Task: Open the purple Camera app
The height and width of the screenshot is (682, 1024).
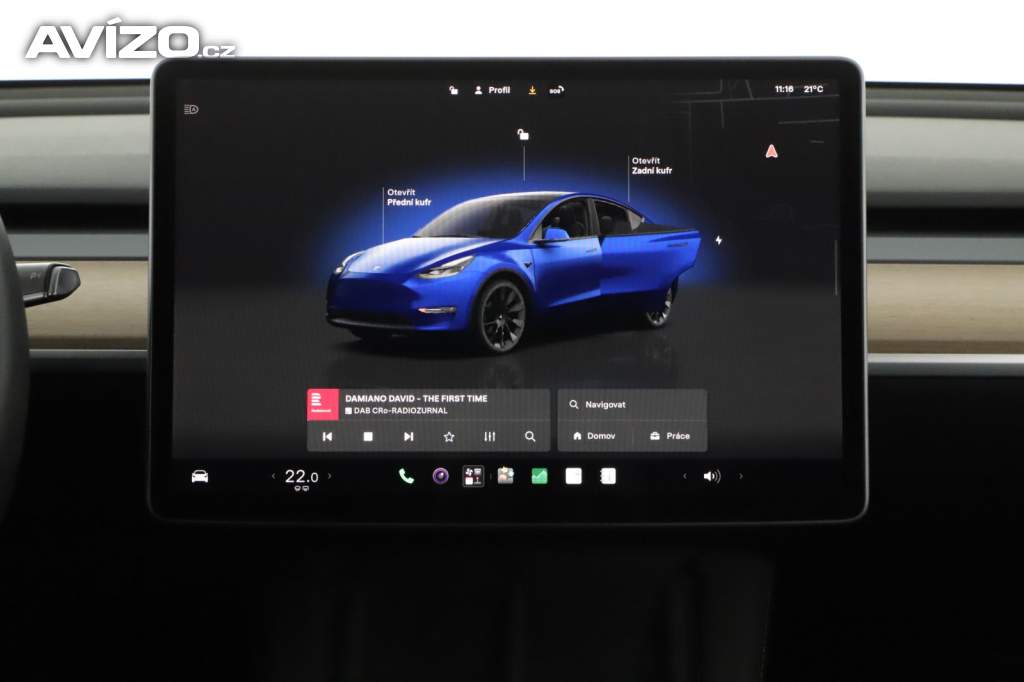Action: 441,476
